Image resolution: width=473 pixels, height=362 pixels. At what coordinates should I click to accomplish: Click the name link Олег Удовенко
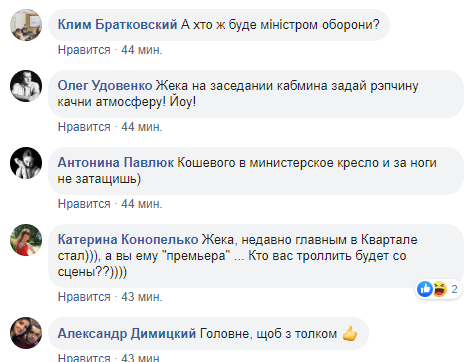click(x=105, y=86)
